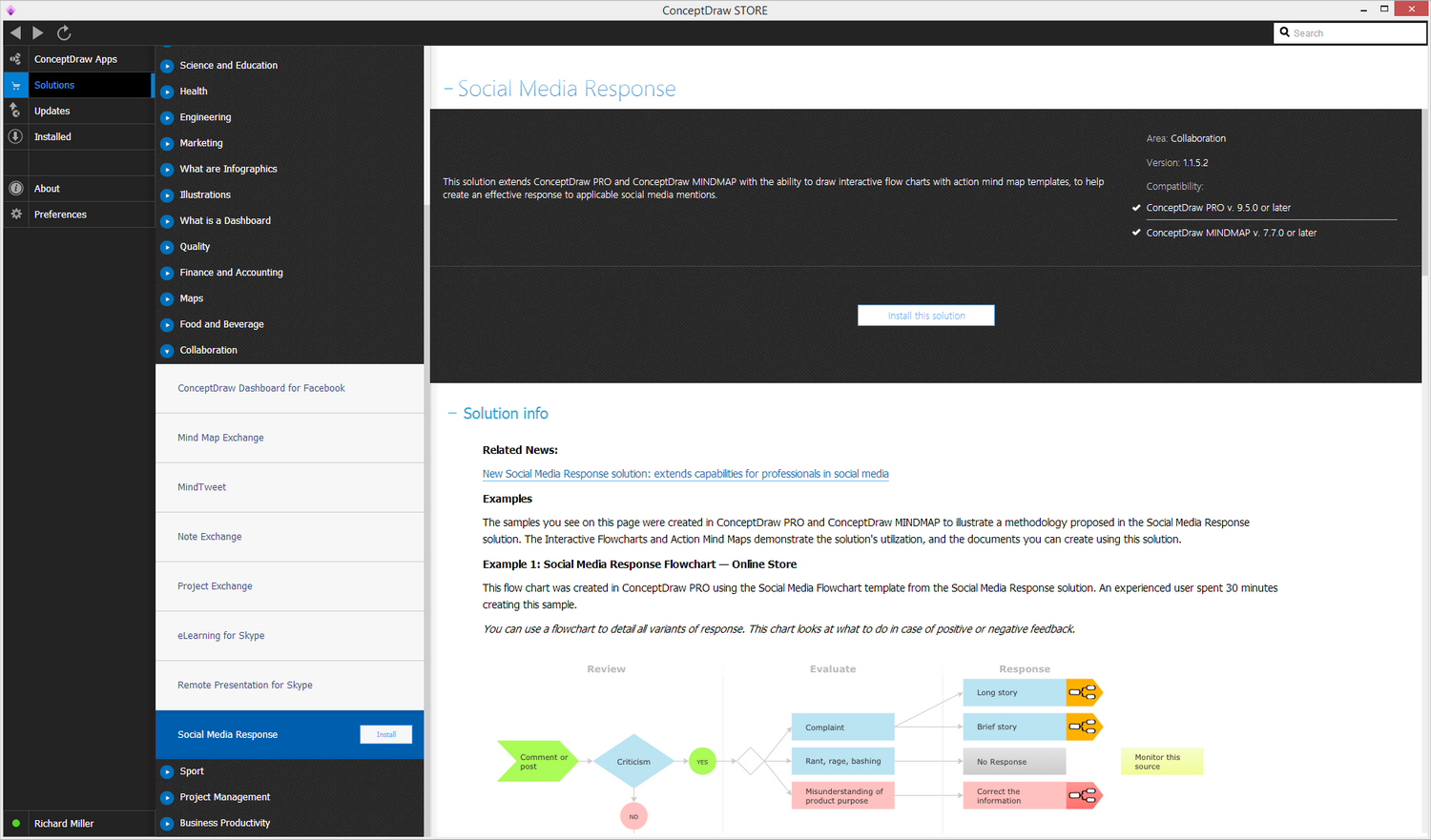The width and height of the screenshot is (1431, 840).
Task: Click the ConceptDraw Apps sidebar icon
Action: click(x=15, y=59)
